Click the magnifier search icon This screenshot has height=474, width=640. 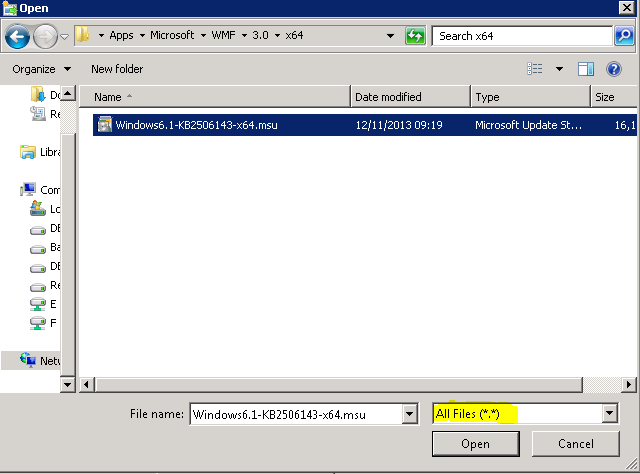pyautogui.click(x=624, y=36)
